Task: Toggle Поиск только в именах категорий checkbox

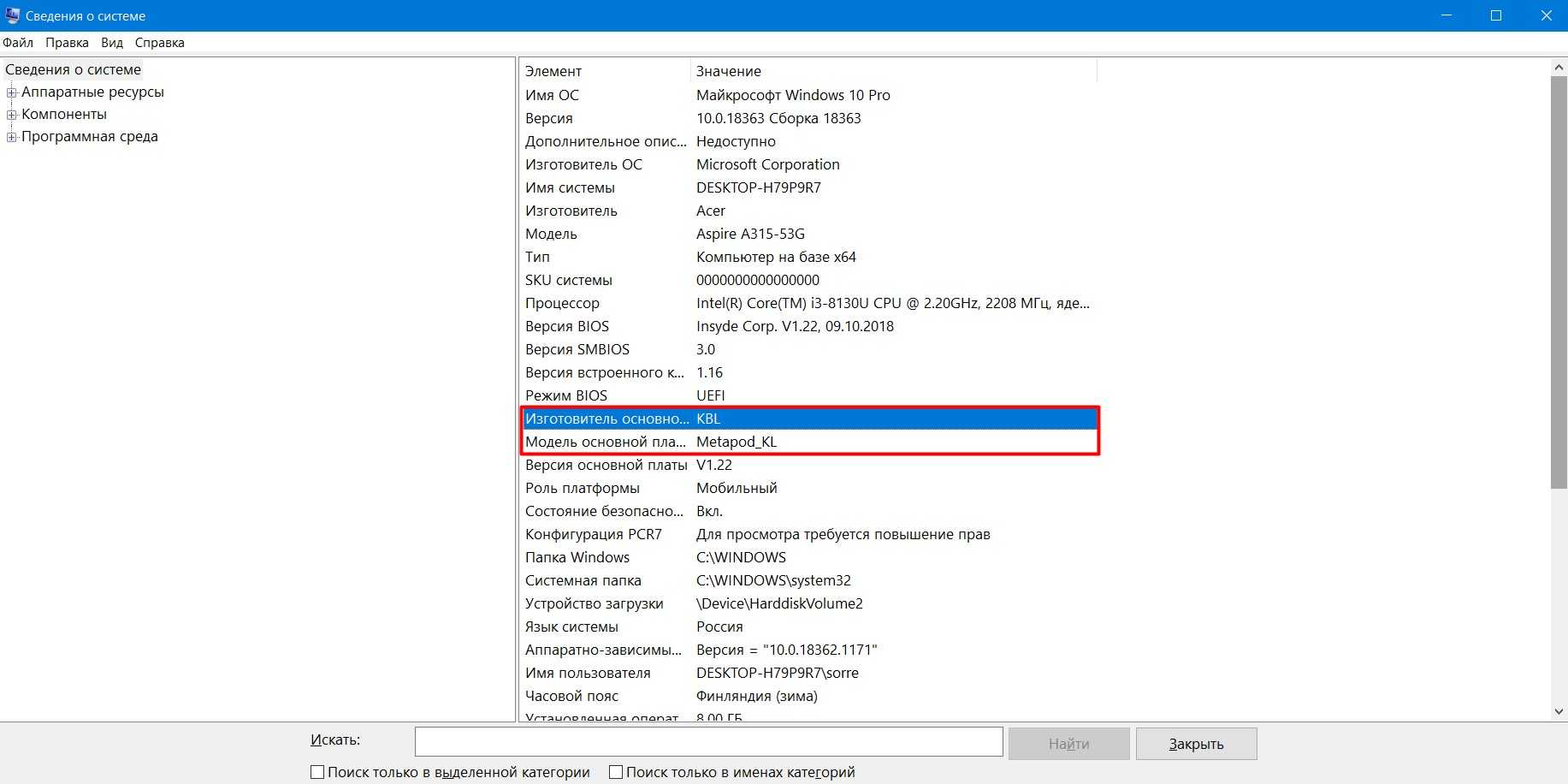Action: coord(616,772)
